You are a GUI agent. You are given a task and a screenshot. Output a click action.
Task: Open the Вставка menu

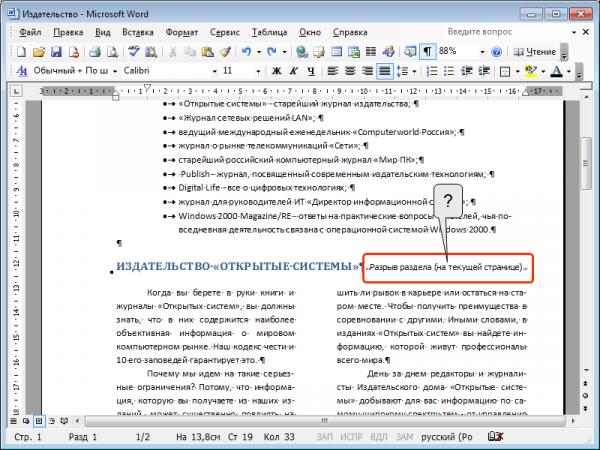(138, 32)
